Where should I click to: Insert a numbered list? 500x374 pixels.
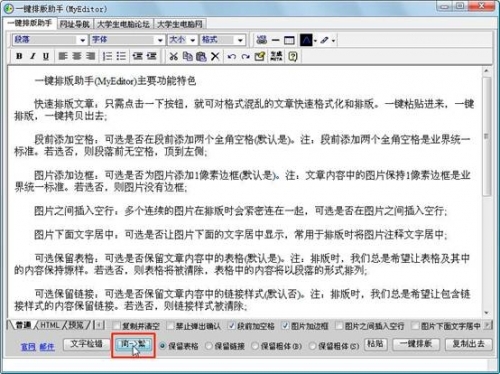pos(107,56)
